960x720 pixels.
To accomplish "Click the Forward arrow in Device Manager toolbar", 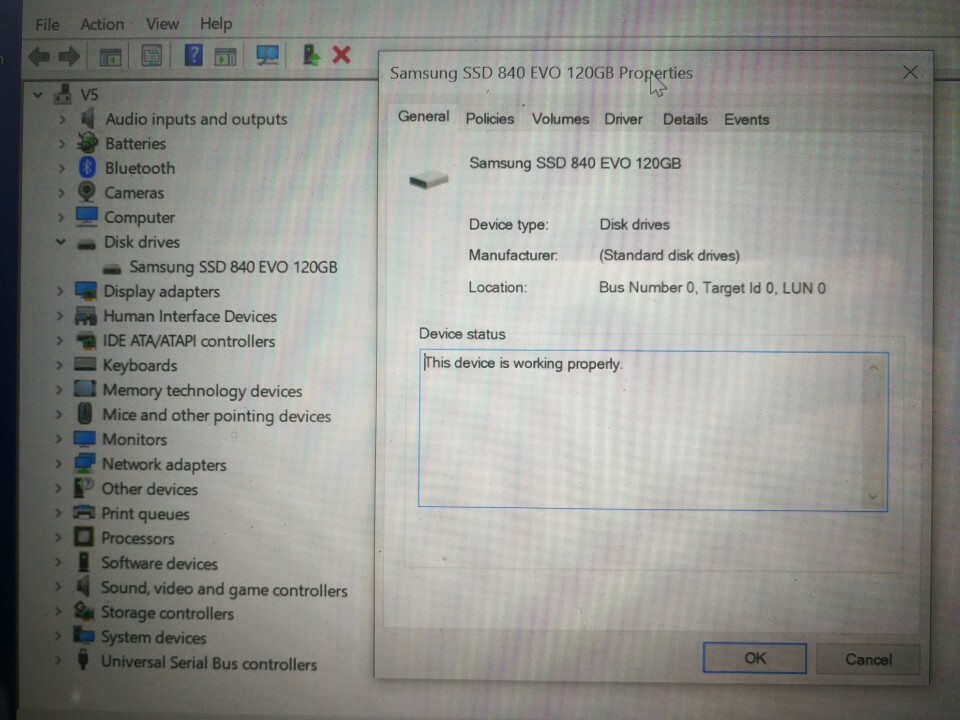I will point(69,57).
